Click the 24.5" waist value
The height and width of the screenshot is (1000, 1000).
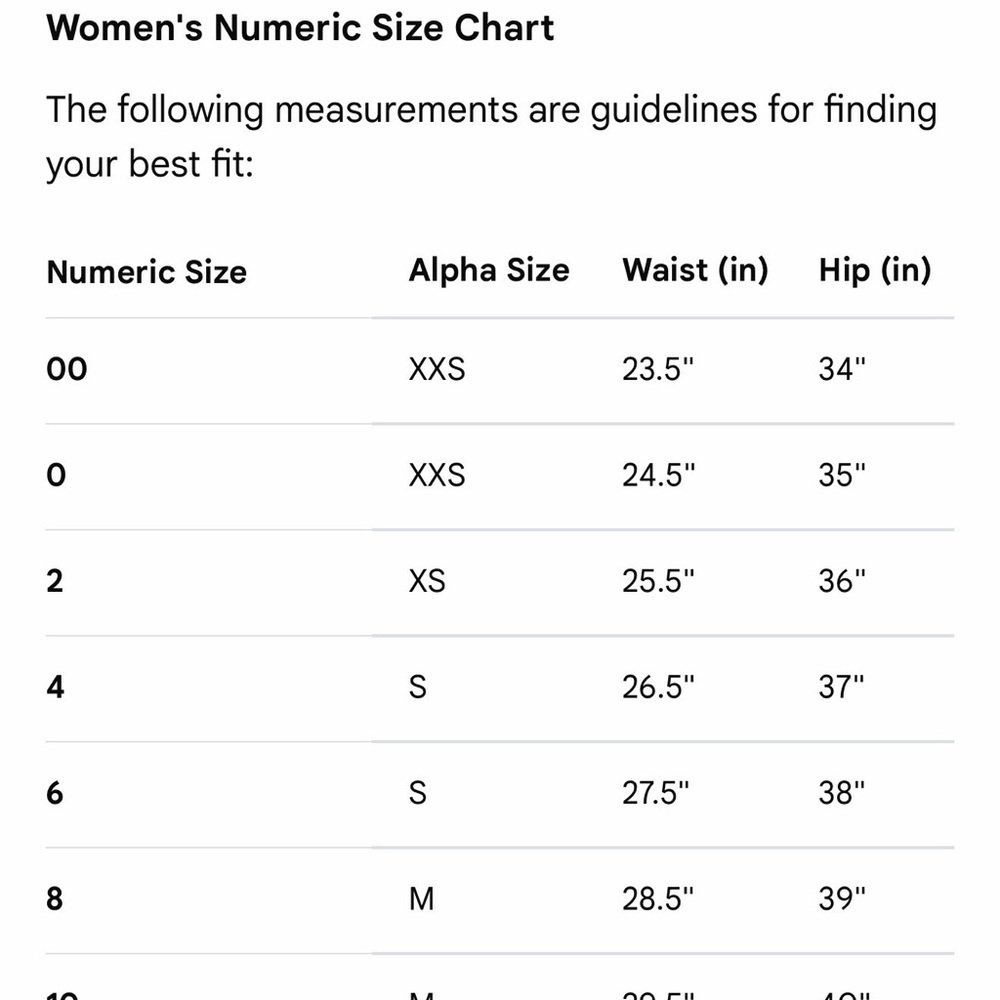point(658,475)
